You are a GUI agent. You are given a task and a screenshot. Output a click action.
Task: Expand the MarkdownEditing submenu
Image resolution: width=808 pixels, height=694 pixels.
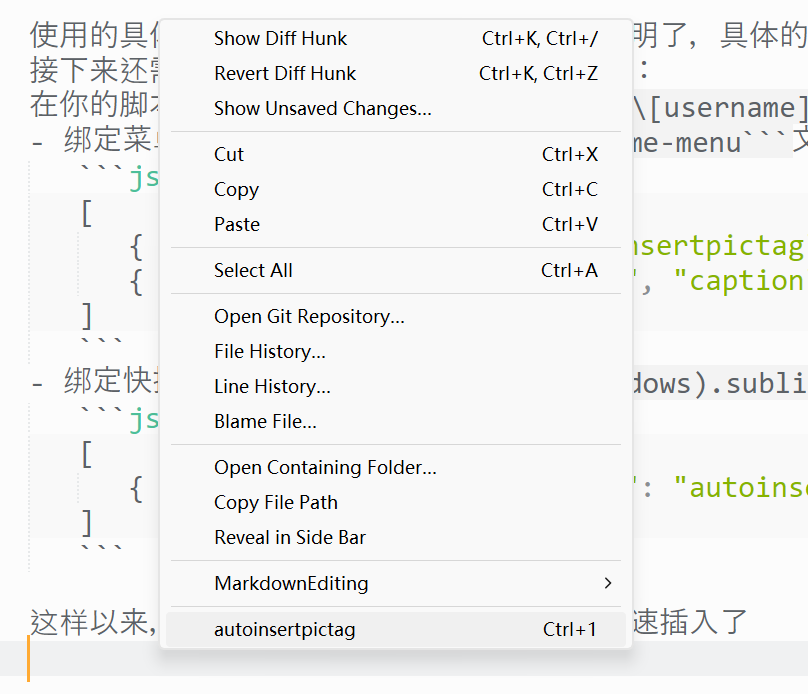(x=291, y=584)
